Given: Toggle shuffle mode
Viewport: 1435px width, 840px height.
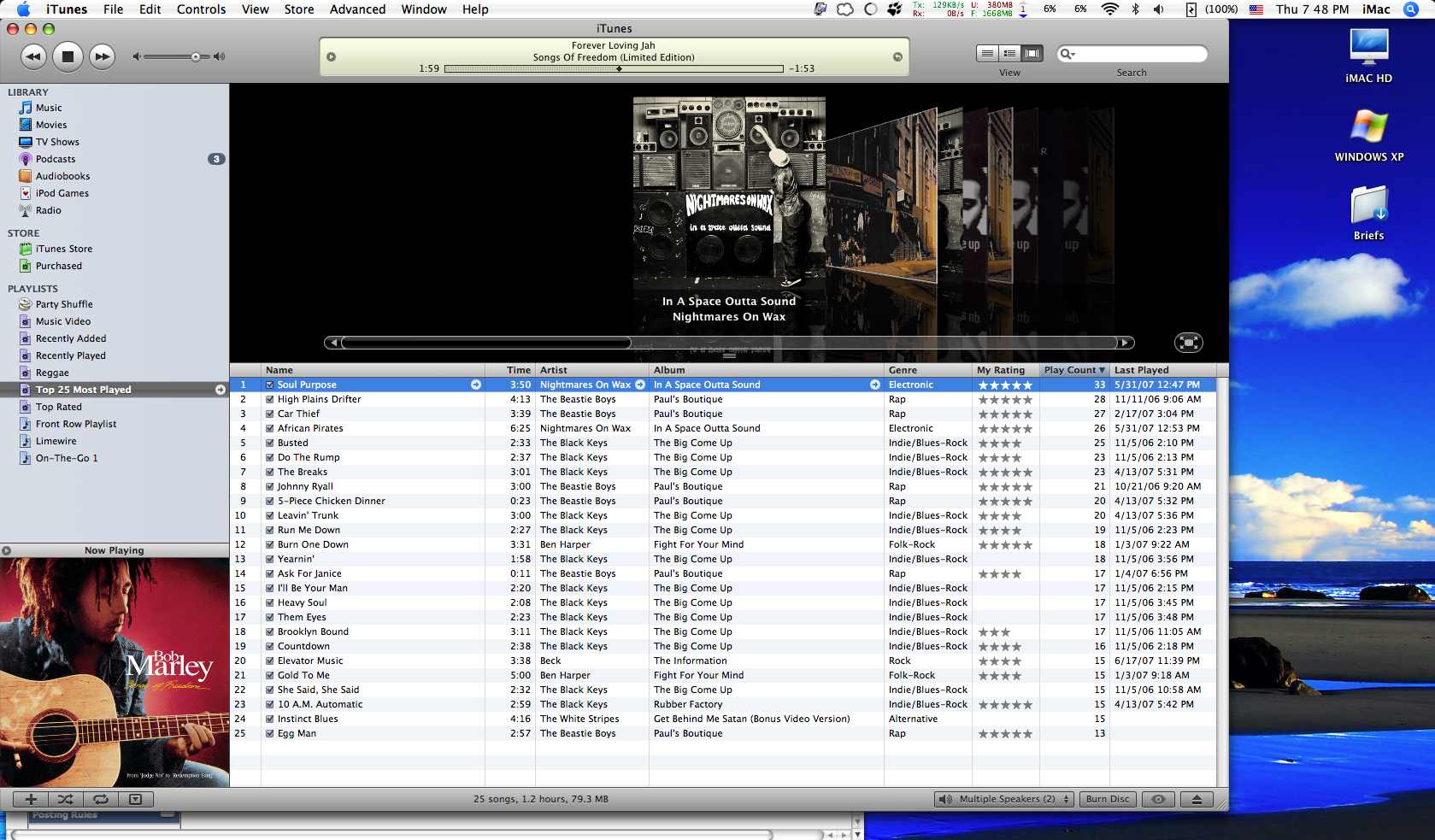Looking at the screenshot, I should pos(65,800).
